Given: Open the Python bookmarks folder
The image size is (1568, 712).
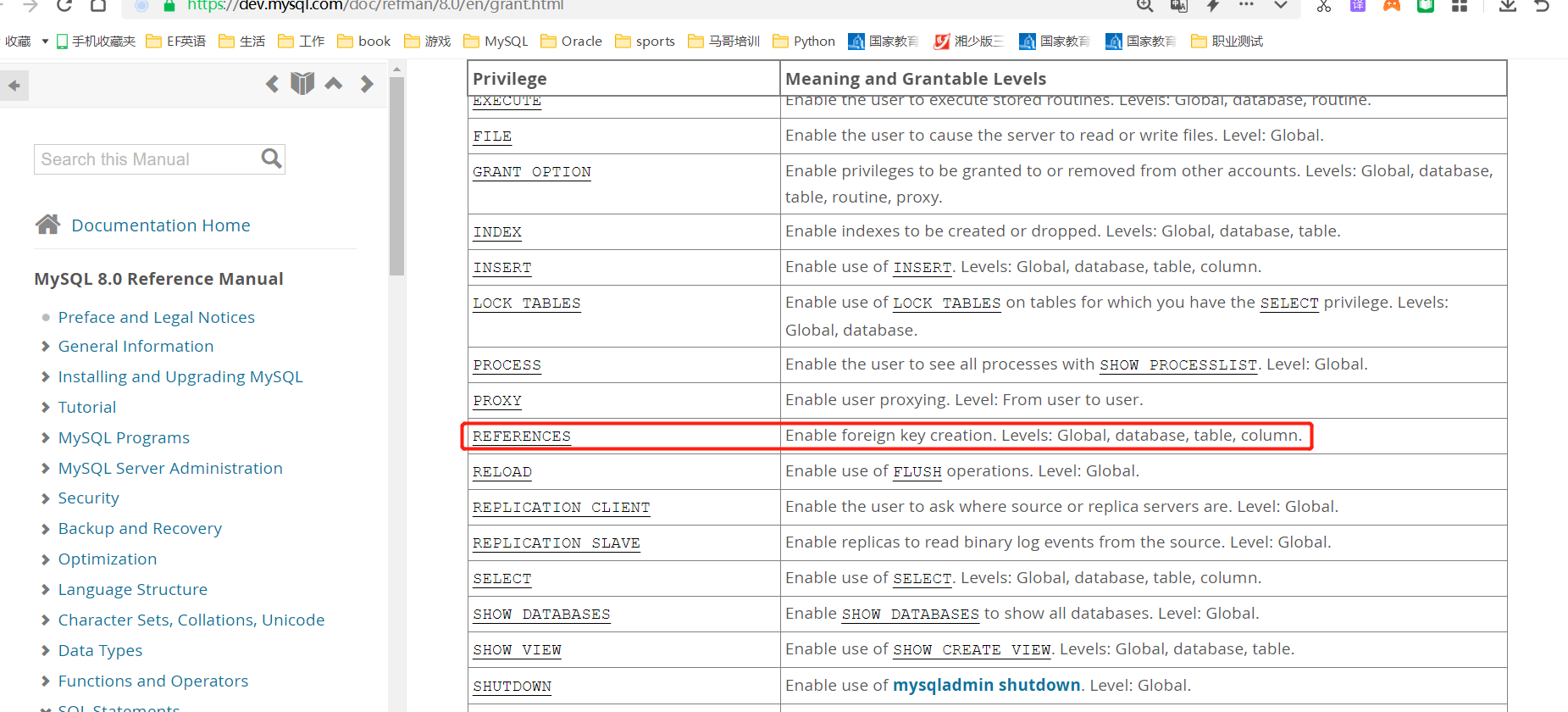Looking at the screenshot, I should click(804, 41).
